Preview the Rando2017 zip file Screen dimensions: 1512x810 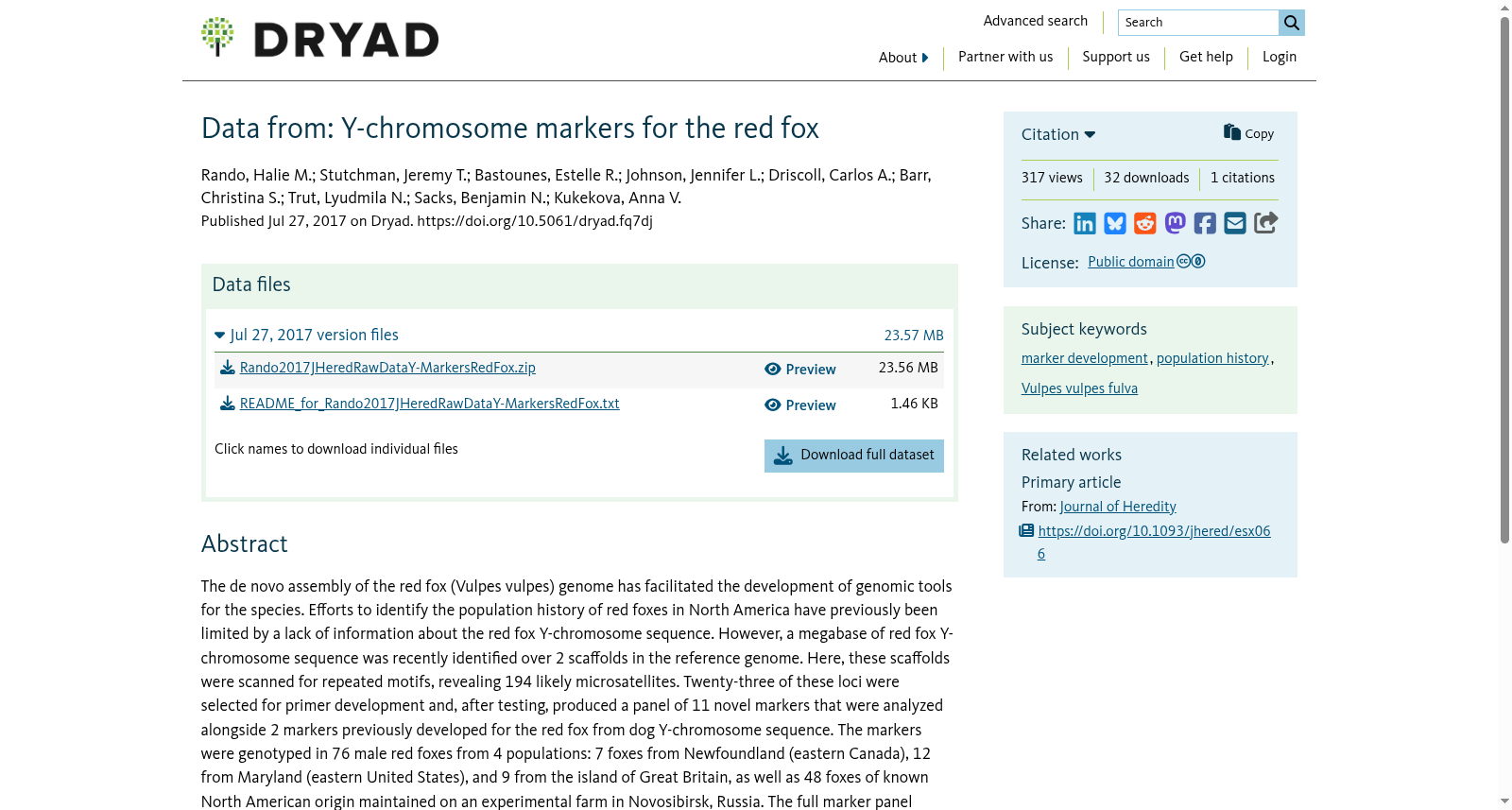coord(800,370)
